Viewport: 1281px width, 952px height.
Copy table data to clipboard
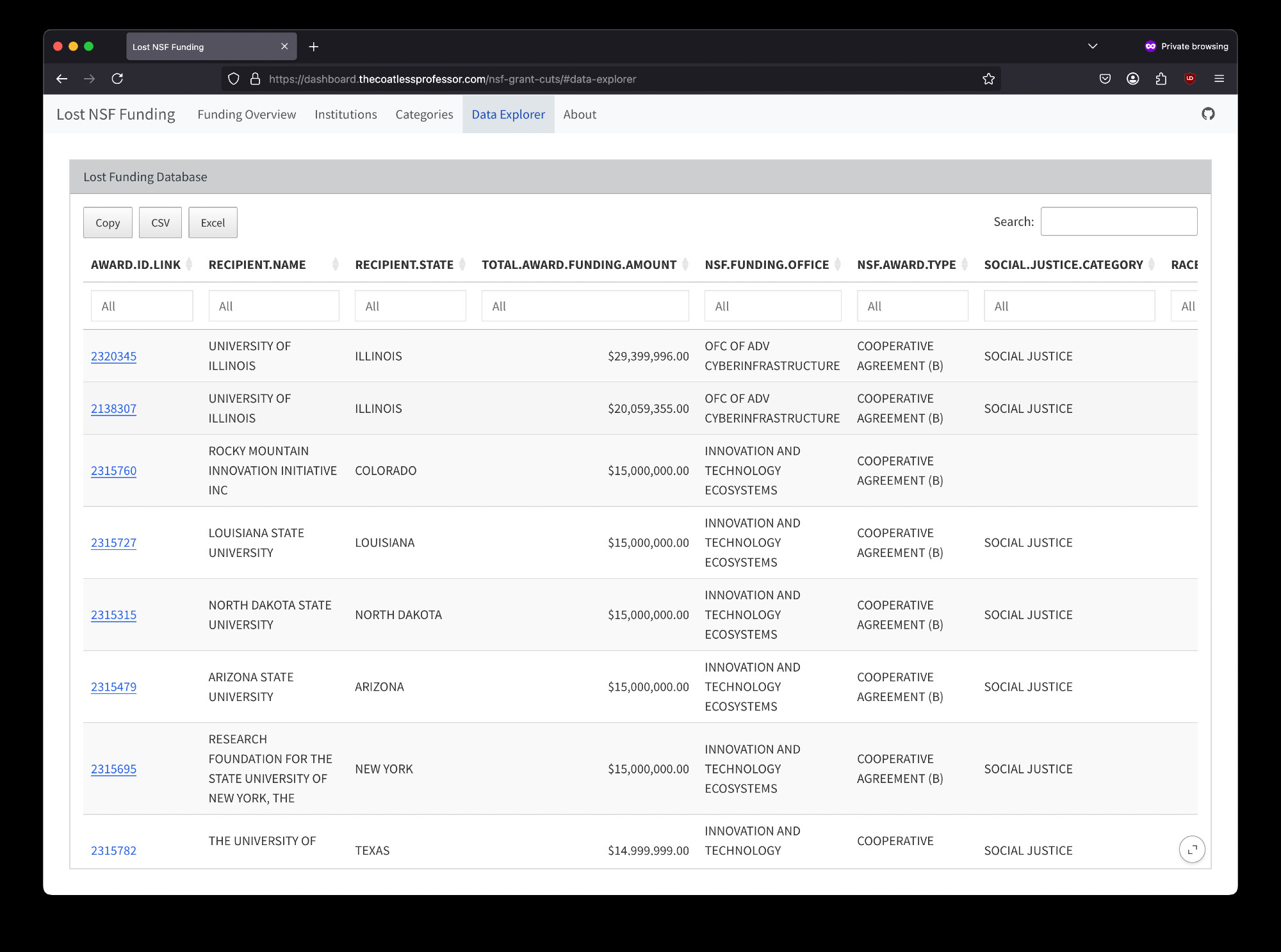[108, 223]
